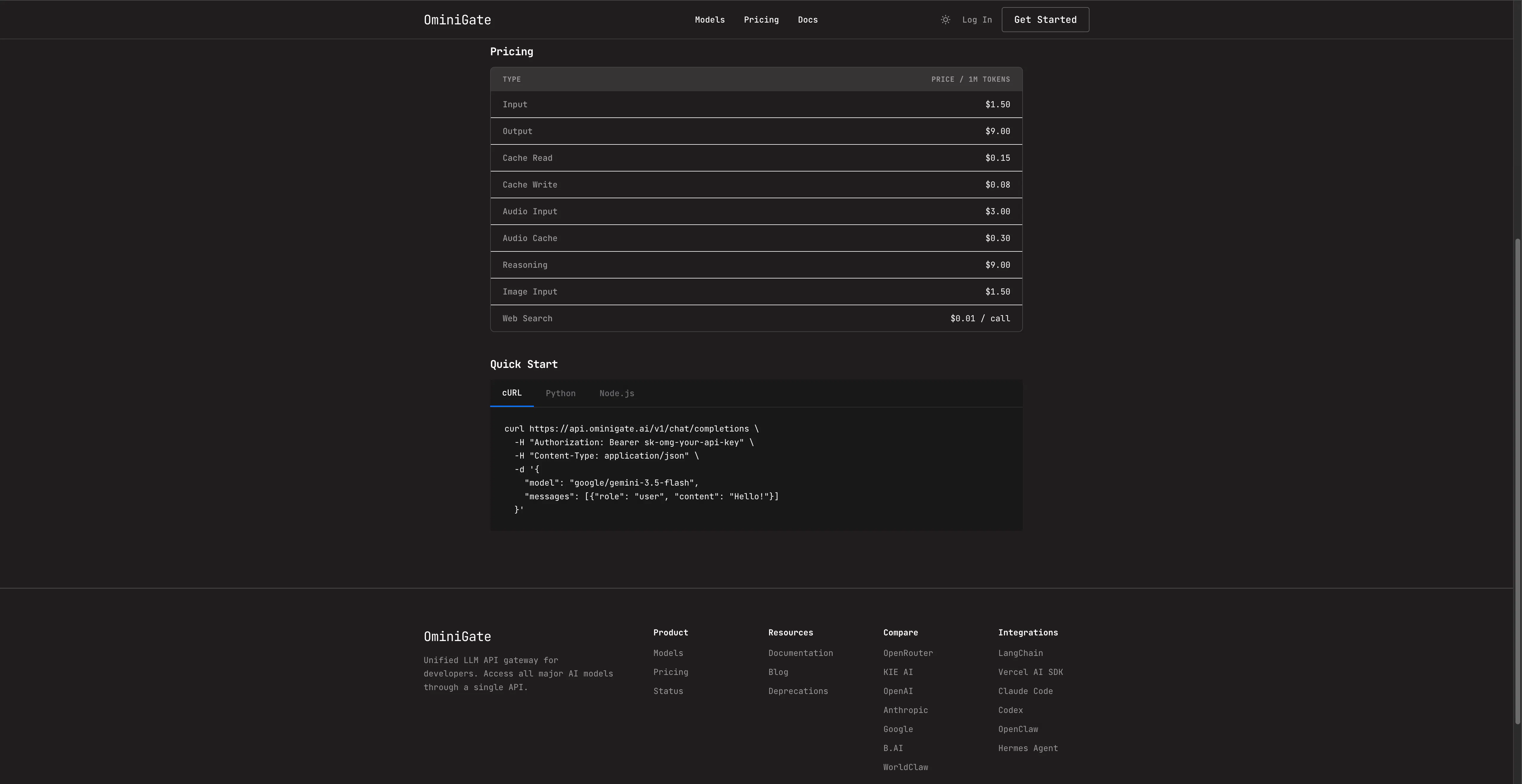Open the OpenRouter compare link
This screenshot has height=784, width=1522.
tap(908, 653)
